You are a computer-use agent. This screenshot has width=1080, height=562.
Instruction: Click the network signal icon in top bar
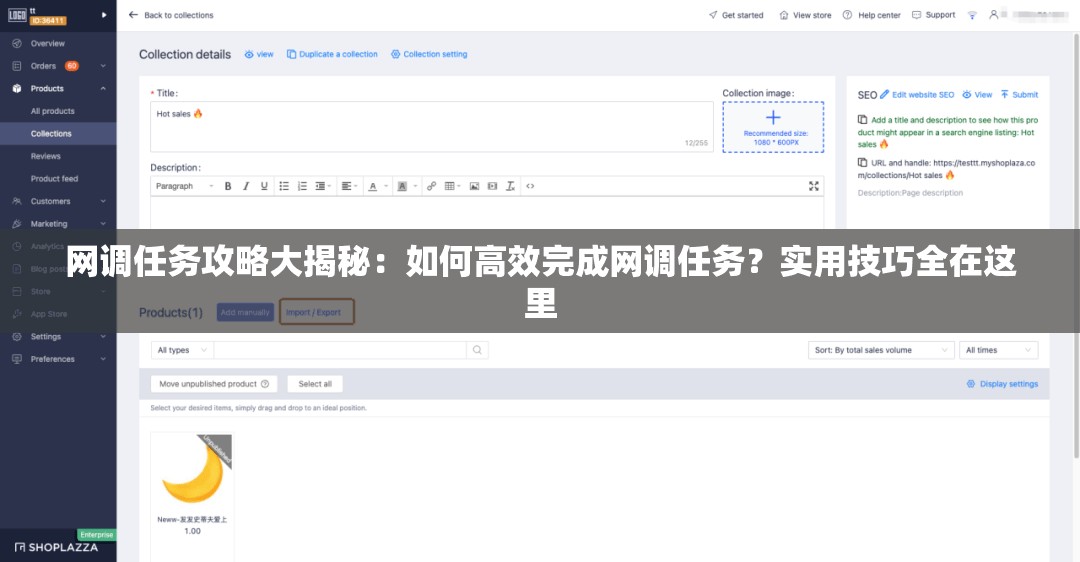point(972,15)
